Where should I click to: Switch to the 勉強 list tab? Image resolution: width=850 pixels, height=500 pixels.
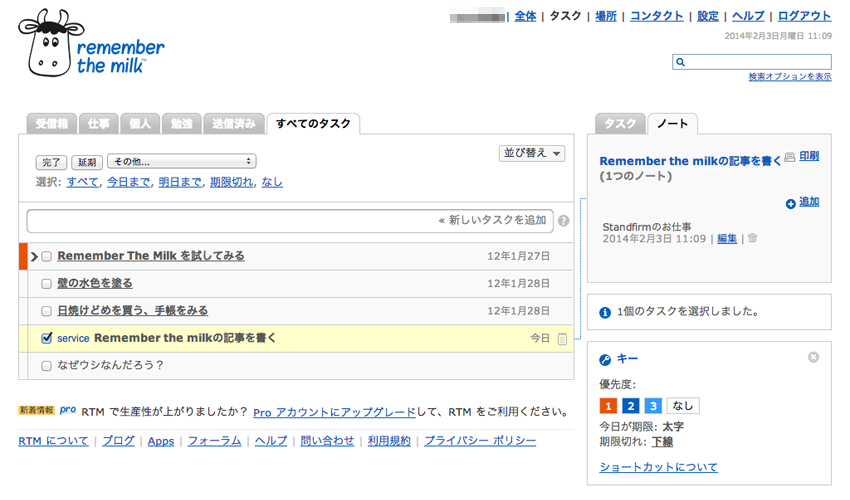pyautogui.click(x=182, y=124)
